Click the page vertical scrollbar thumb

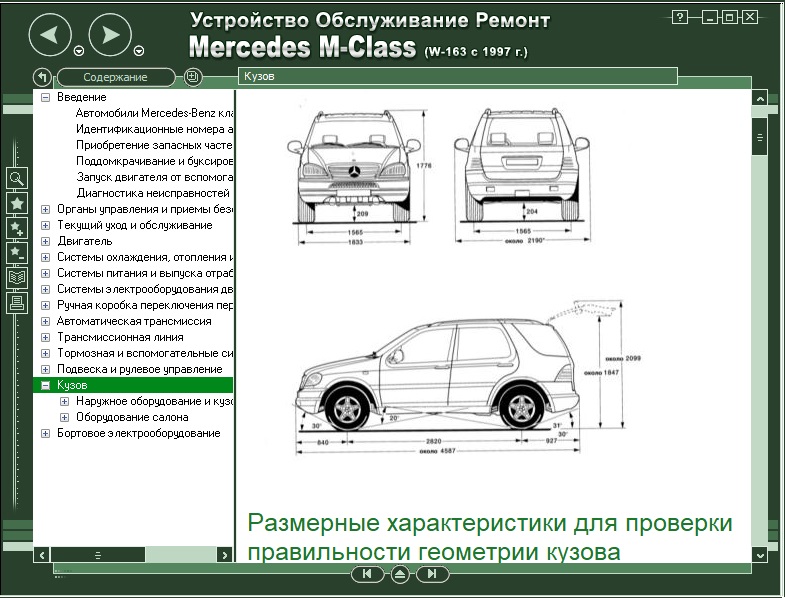(760, 137)
